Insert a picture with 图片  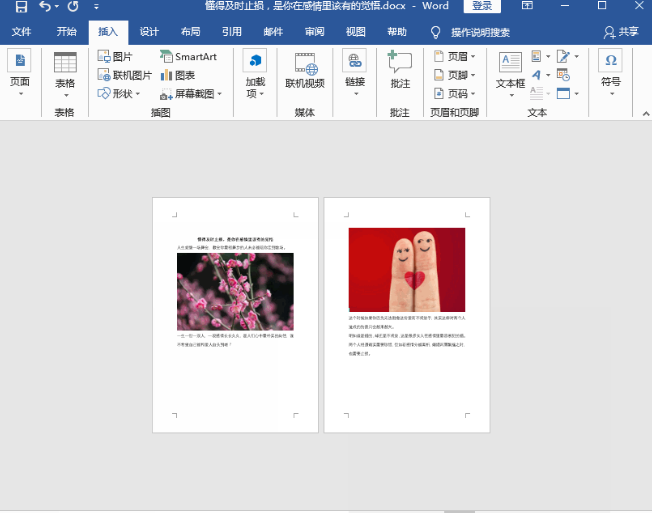tap(115, 57)
